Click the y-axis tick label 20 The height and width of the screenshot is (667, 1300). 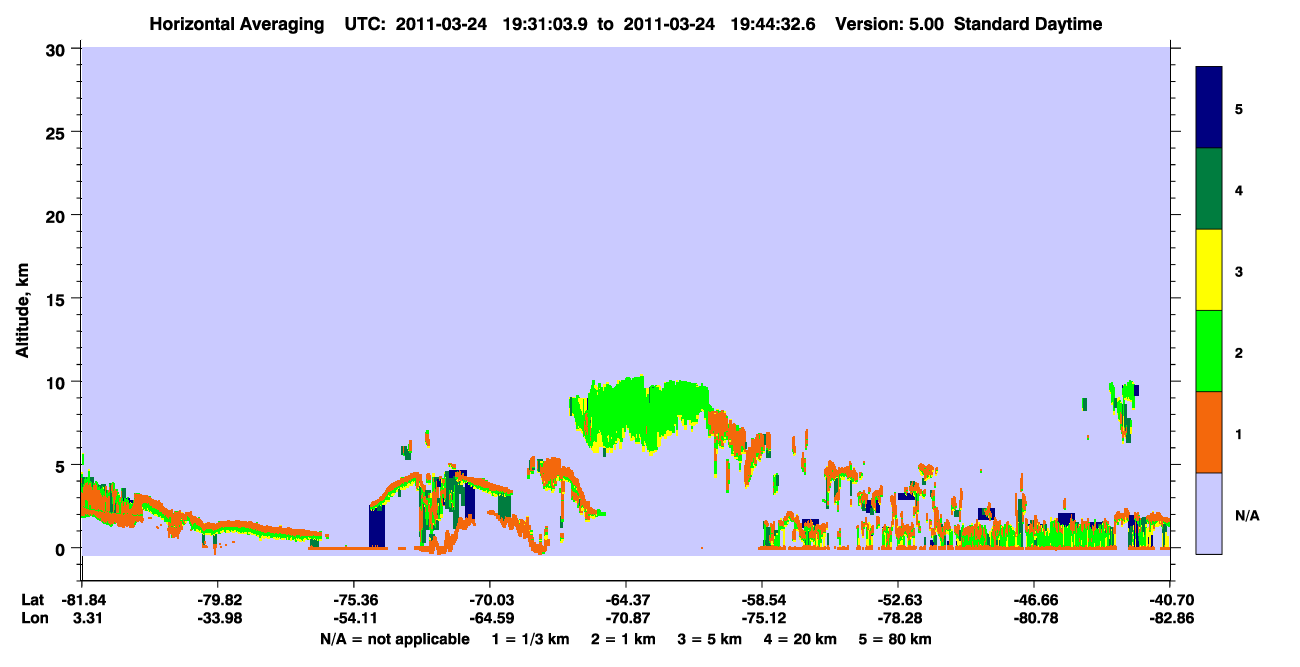pos(58,215)
